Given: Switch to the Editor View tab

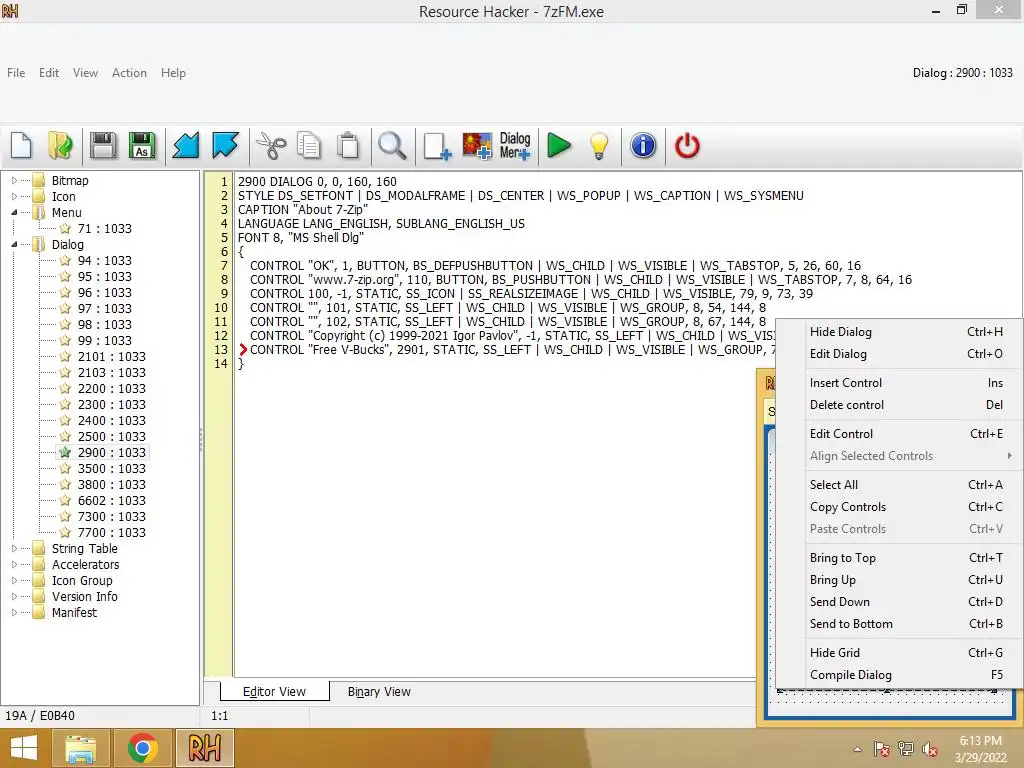Looking at the screenshot, I should pyautogui.click(x=274, y=692).
